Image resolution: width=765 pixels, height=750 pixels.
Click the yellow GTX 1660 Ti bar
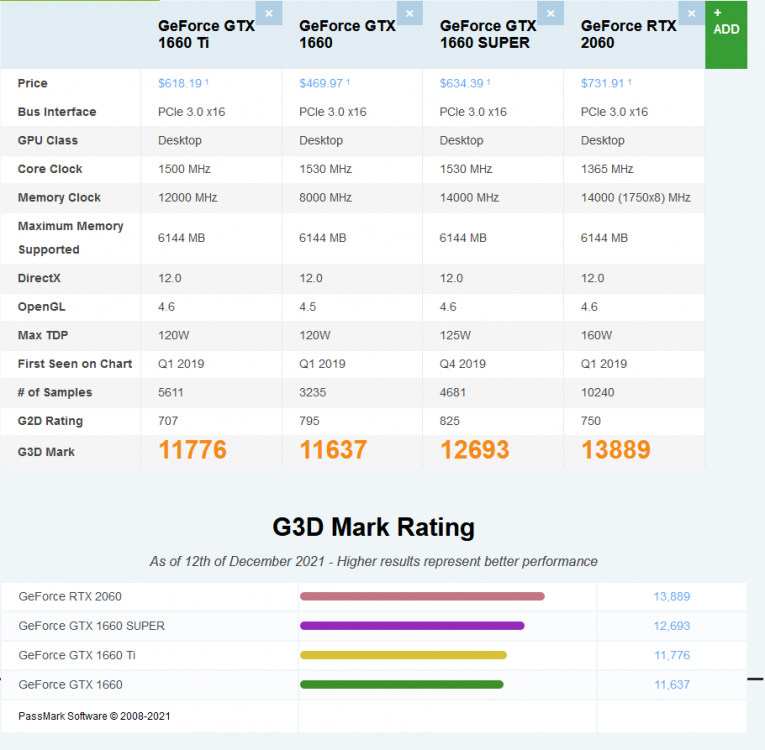click(403, 655)
